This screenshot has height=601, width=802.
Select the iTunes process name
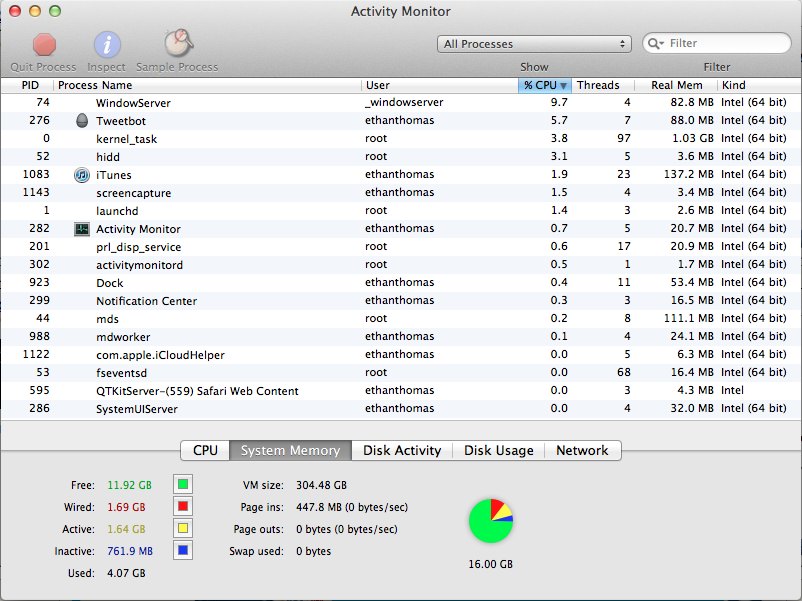click(x=114, y=175)
